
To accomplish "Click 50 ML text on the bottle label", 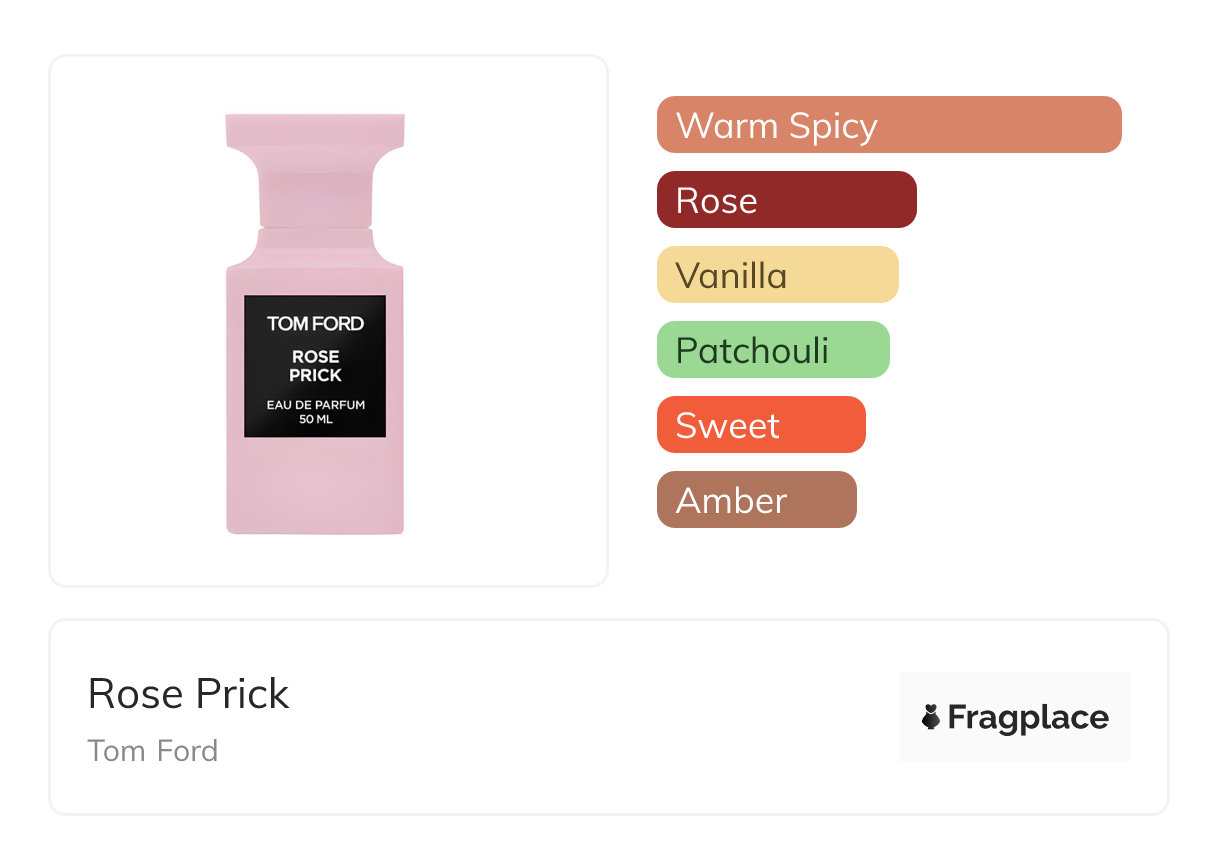I will pyautogui.click(x=315, y=419).
